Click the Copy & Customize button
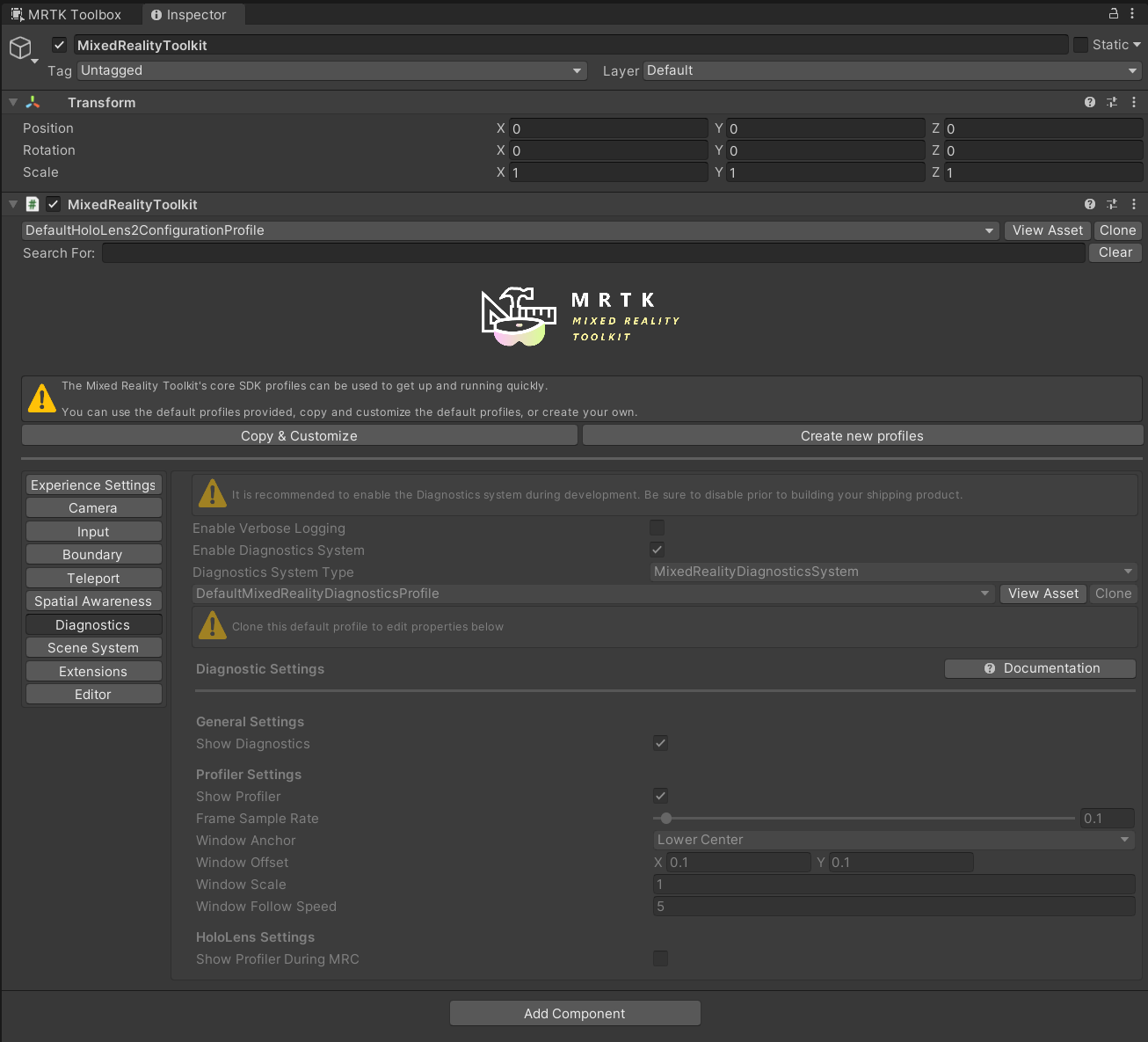Screen dimensions: 1148x1042 (299, 435)
